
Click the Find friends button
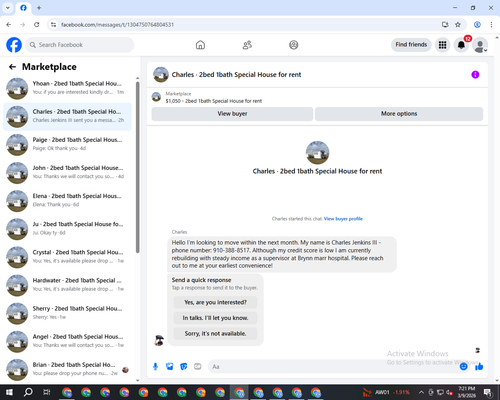click(411, 45)
